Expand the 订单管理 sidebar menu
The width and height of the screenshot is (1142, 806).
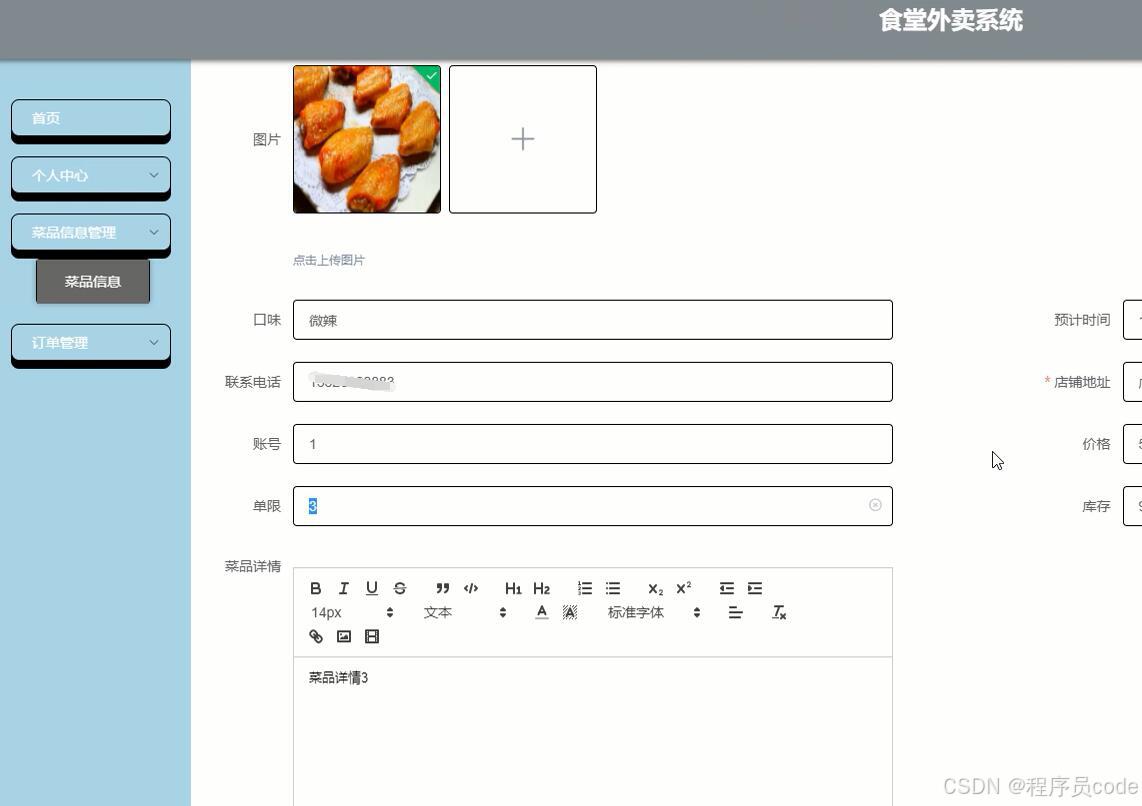click(x=91, y=343)
